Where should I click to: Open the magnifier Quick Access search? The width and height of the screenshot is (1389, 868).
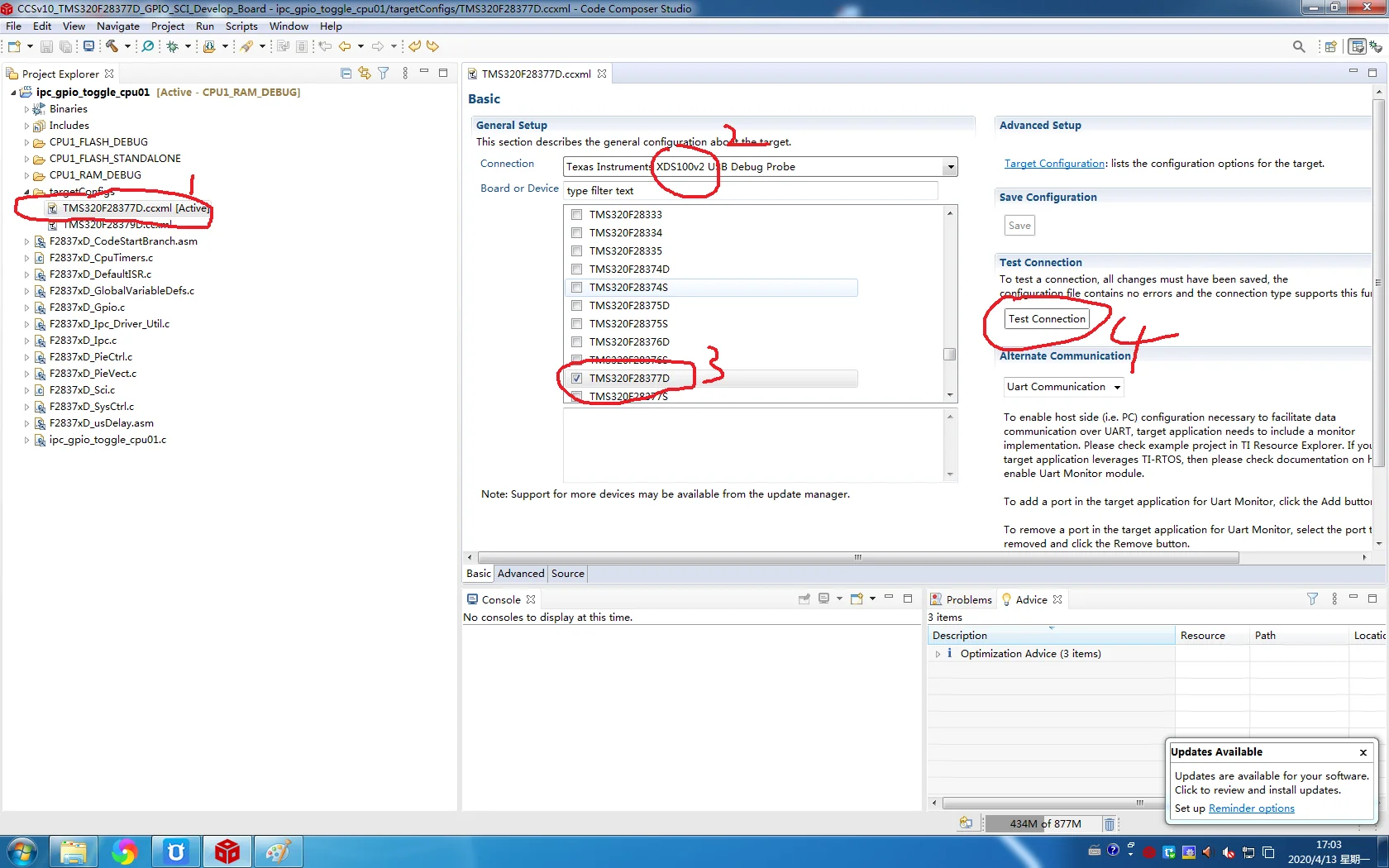1299,46
